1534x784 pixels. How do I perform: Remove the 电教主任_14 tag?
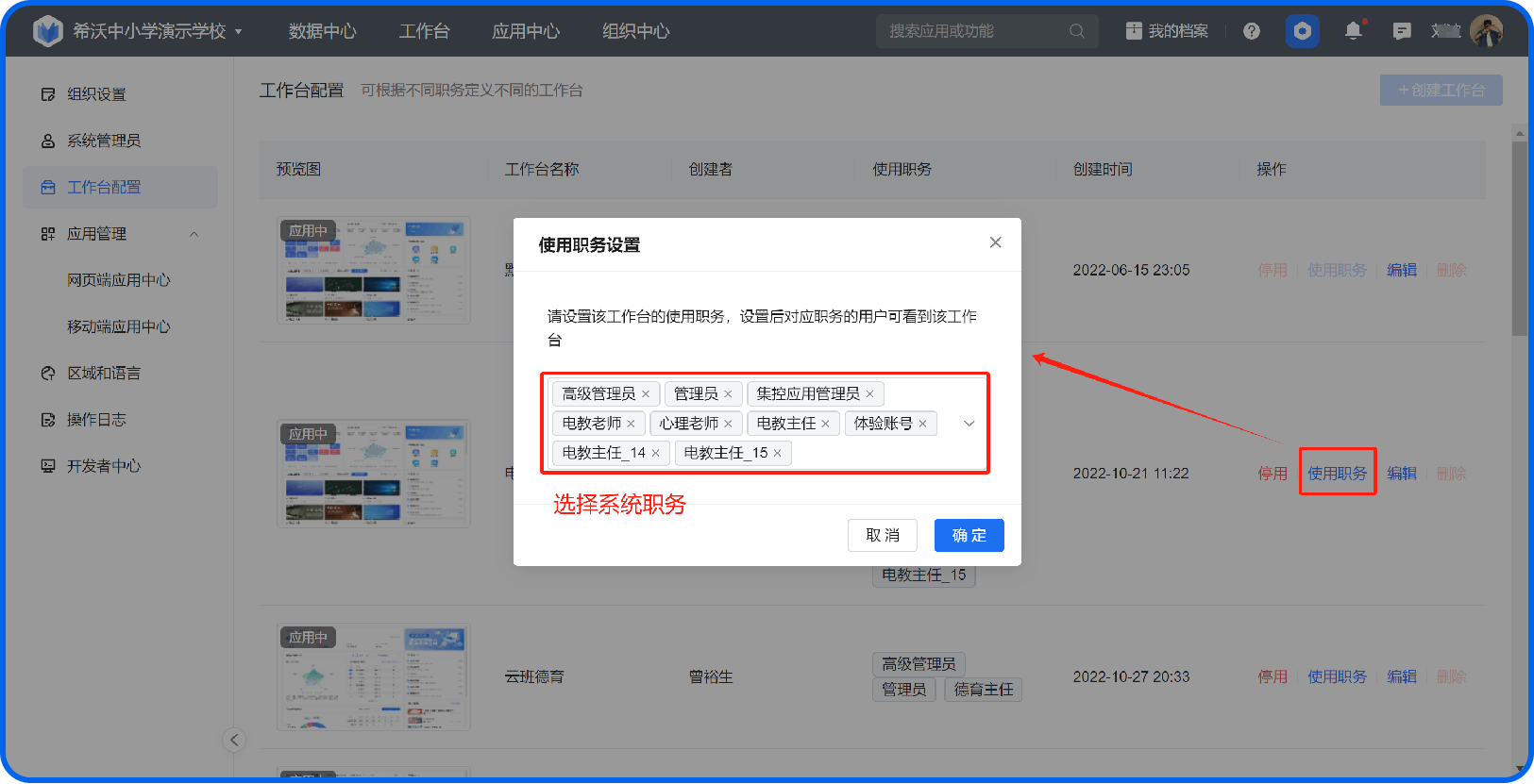655,453
